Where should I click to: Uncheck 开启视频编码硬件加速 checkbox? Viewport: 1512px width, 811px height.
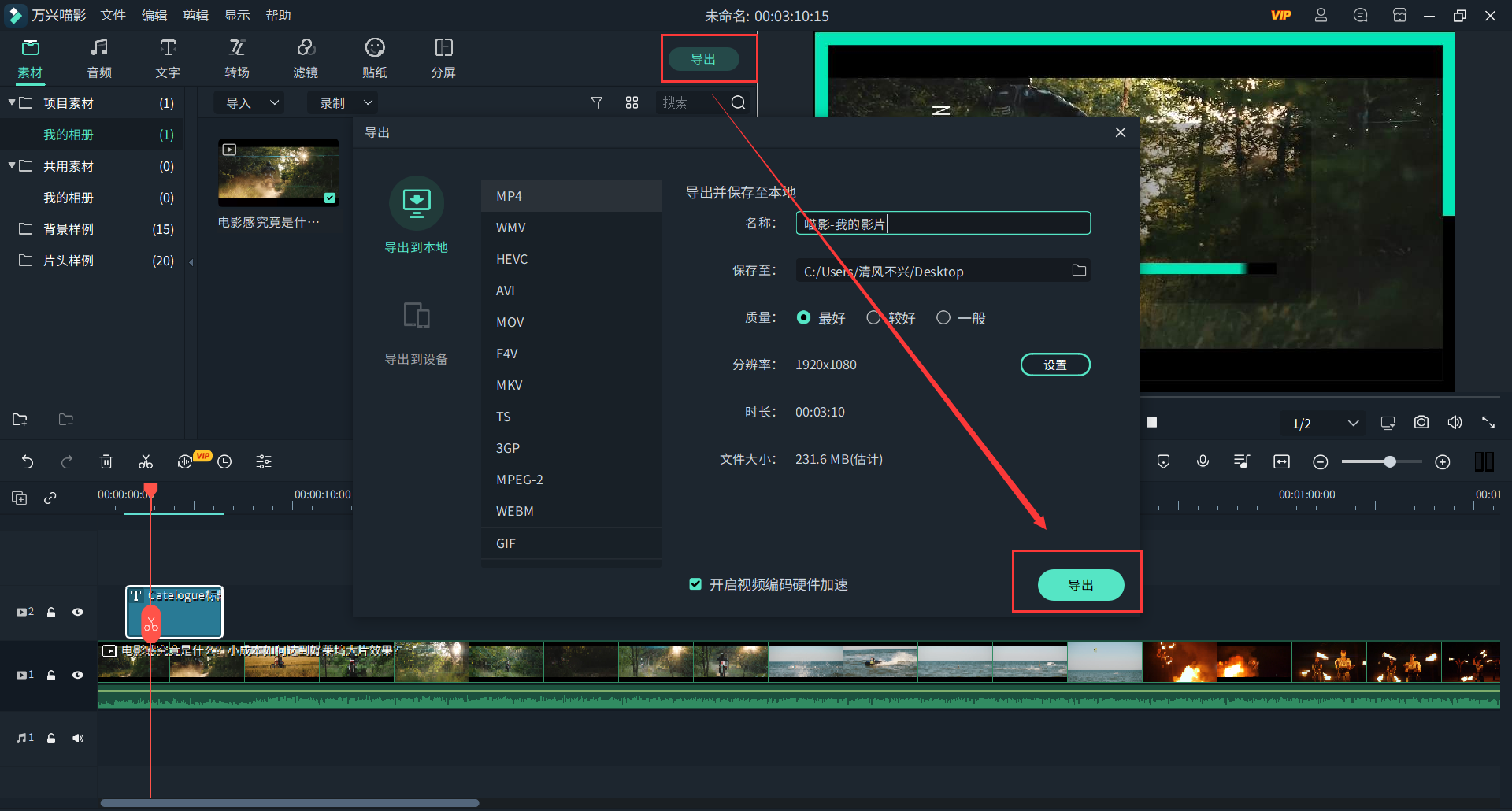(695, 584)
